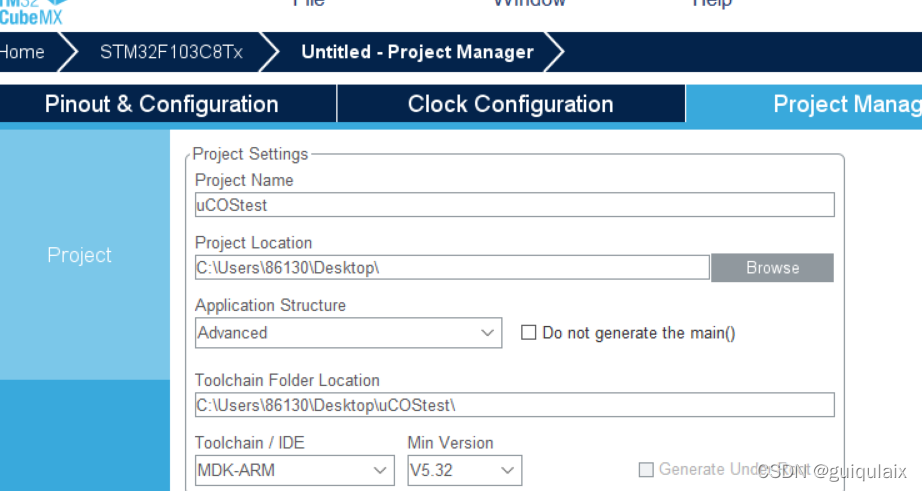
Task: Select STM32F103C8Tx breadcrumb
Action: (171, 52)
